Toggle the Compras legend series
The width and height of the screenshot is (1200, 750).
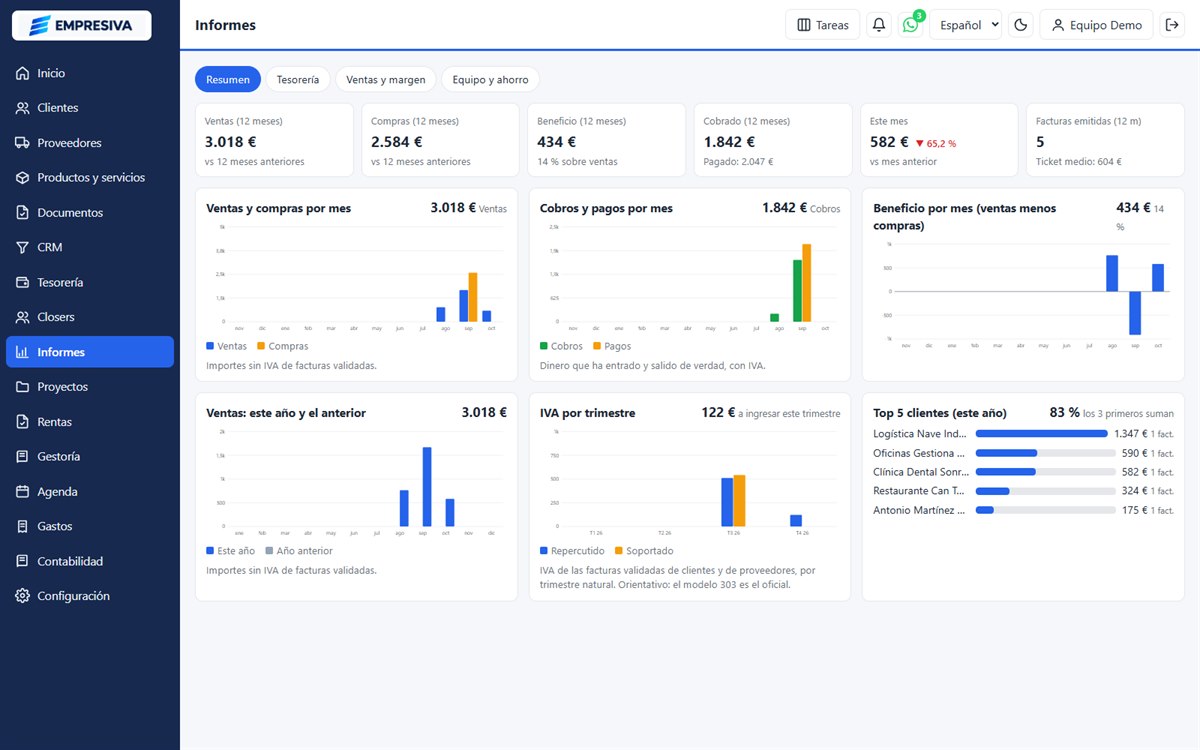[x=283, y=346]
